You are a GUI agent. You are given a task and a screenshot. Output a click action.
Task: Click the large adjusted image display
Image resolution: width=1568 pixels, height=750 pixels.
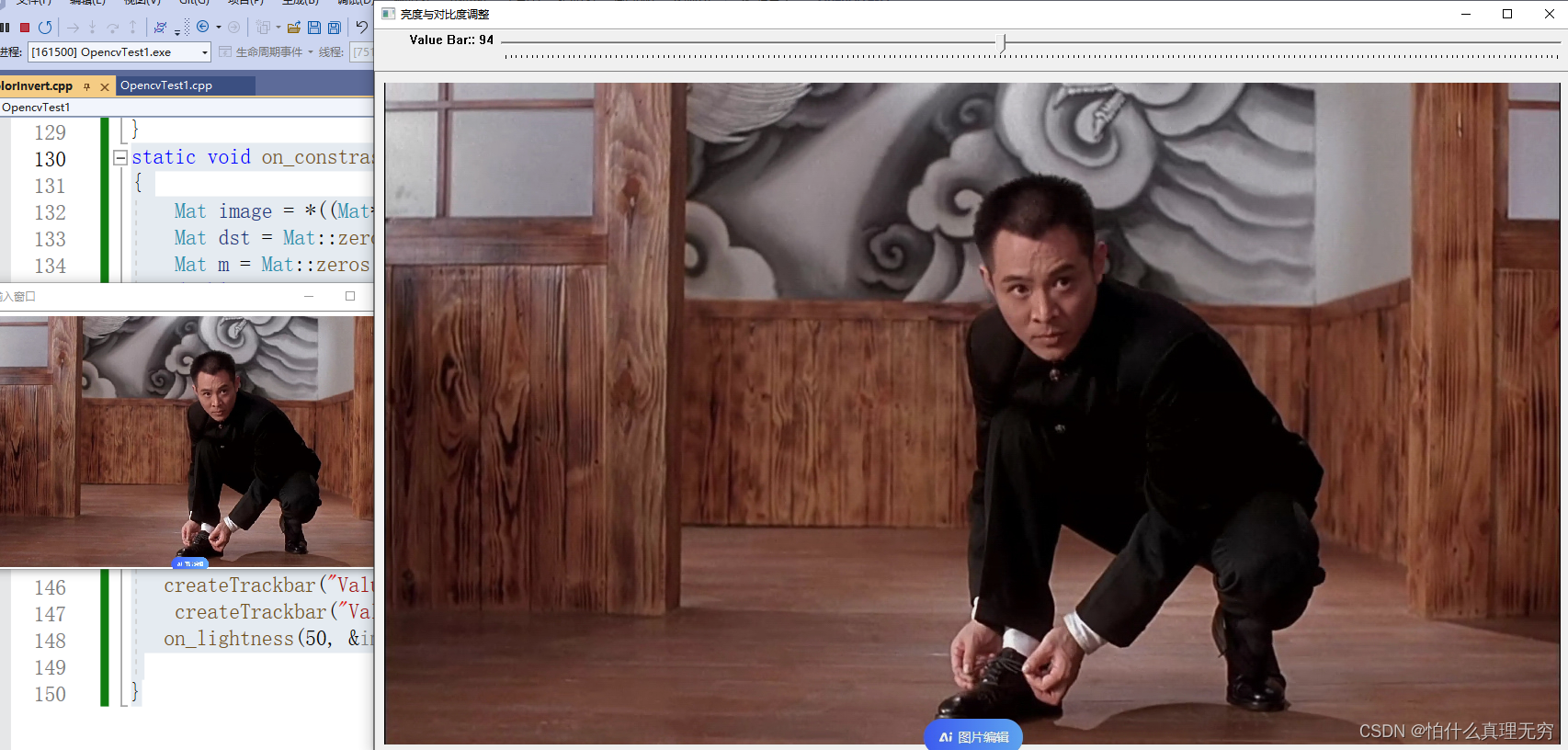click(971, 414)
